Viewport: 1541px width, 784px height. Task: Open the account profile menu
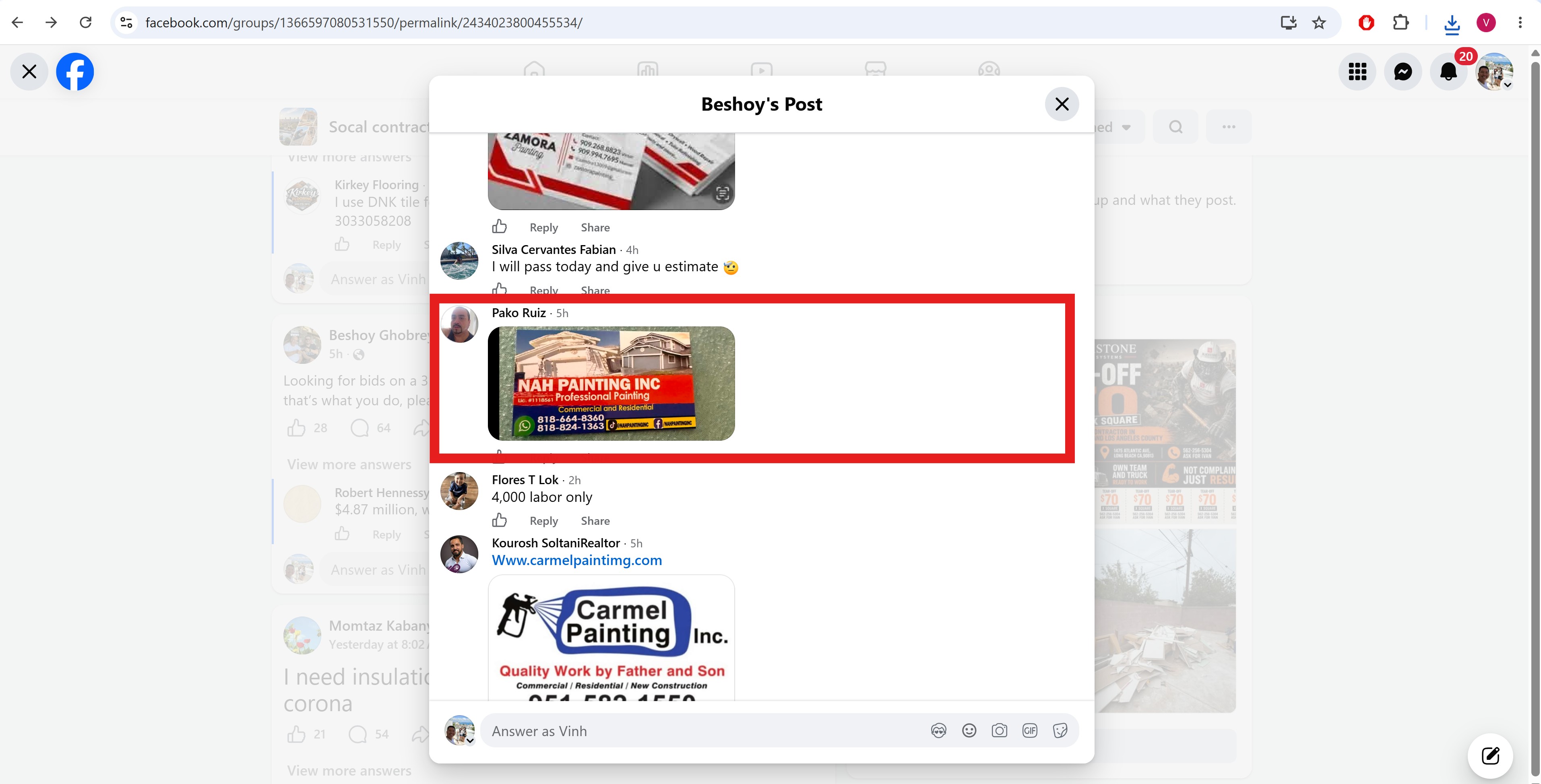(1494, 72)
